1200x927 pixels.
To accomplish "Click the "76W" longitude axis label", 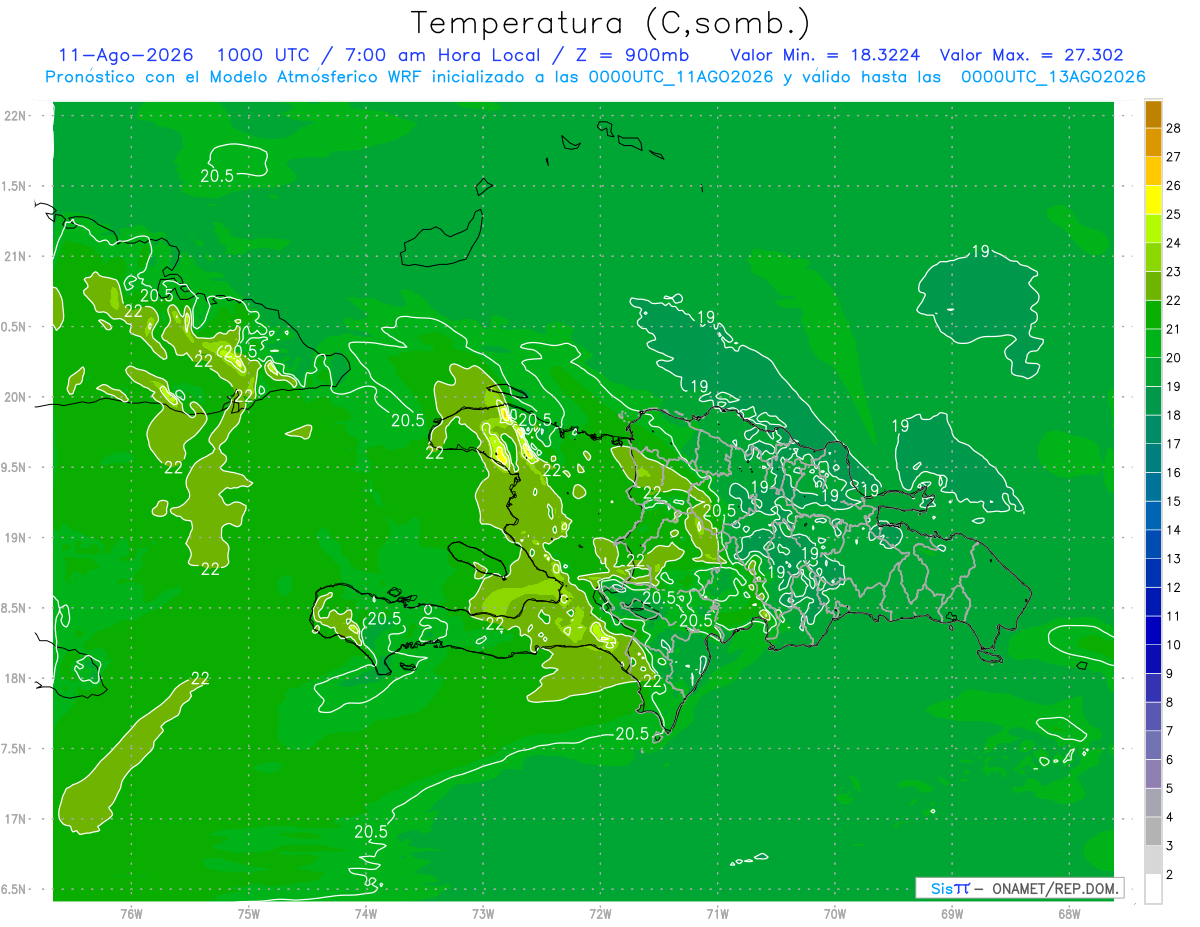I will point(131,913).
